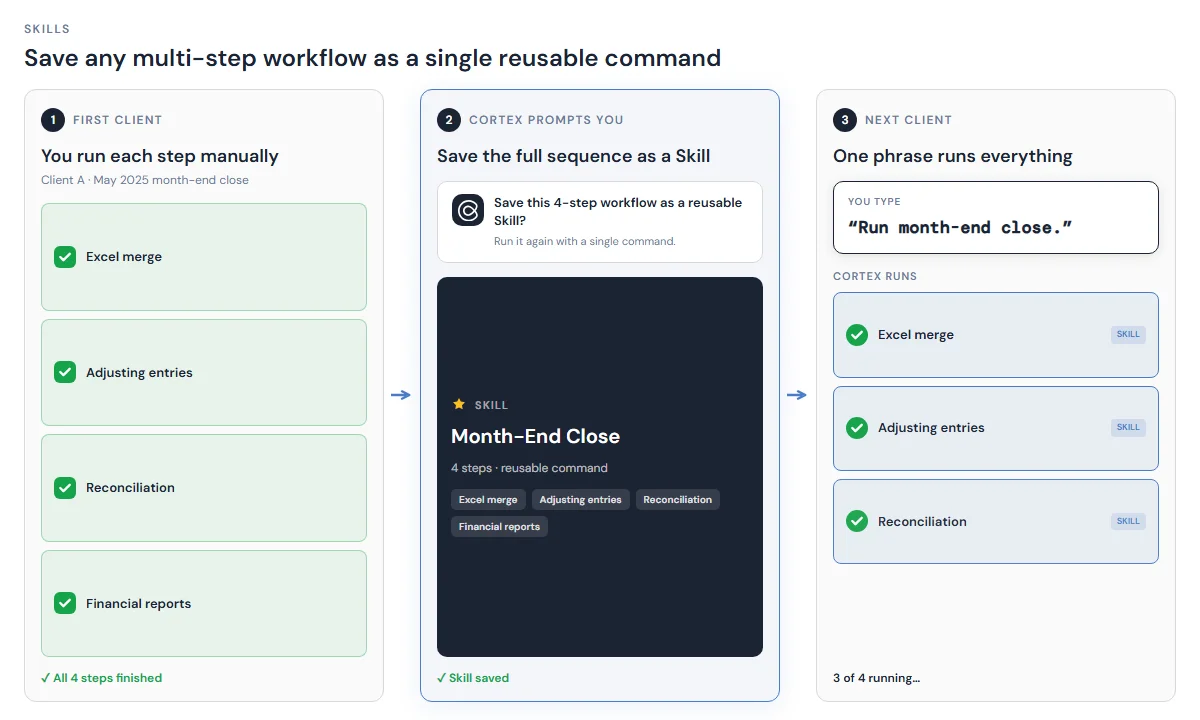The image size is (1200, 720).
Task: Click "Client A · May 2025 month-end close" text
Action: point(145,180)
